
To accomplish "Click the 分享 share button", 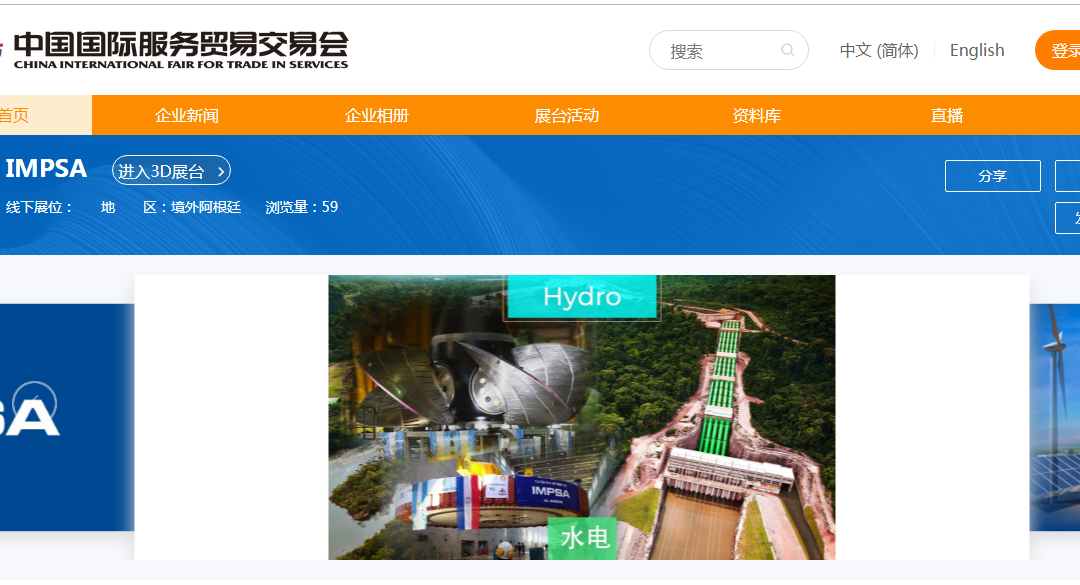I will [x=993, y=176].
